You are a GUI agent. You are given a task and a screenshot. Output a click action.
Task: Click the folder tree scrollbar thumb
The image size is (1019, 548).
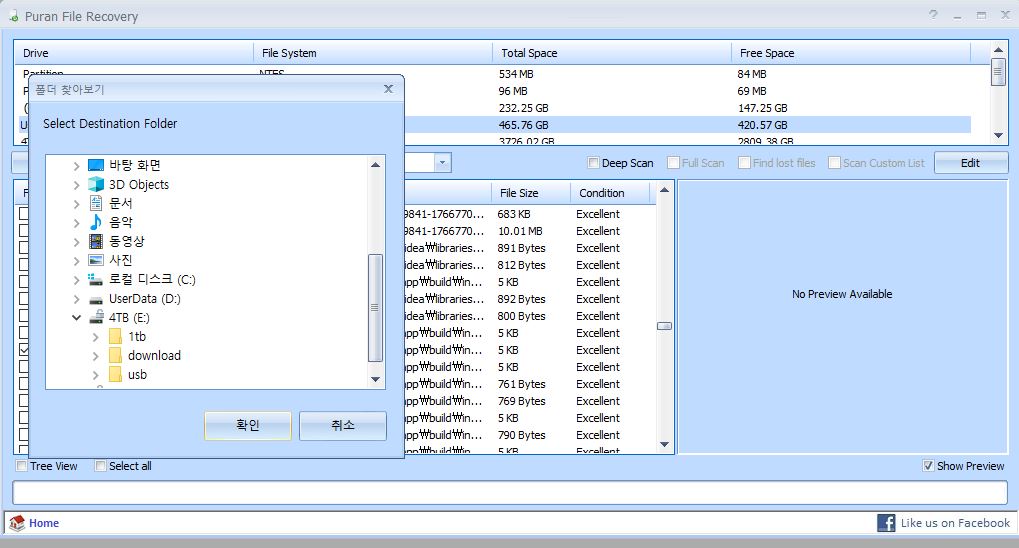375,307
